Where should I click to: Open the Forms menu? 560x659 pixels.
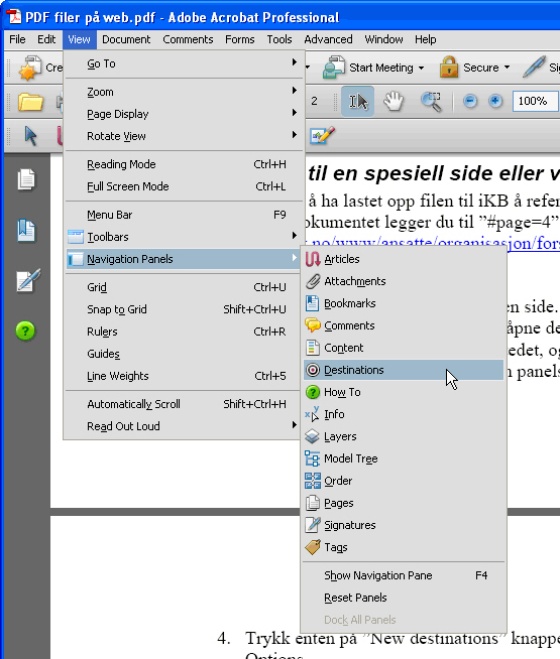click(240, 40)
